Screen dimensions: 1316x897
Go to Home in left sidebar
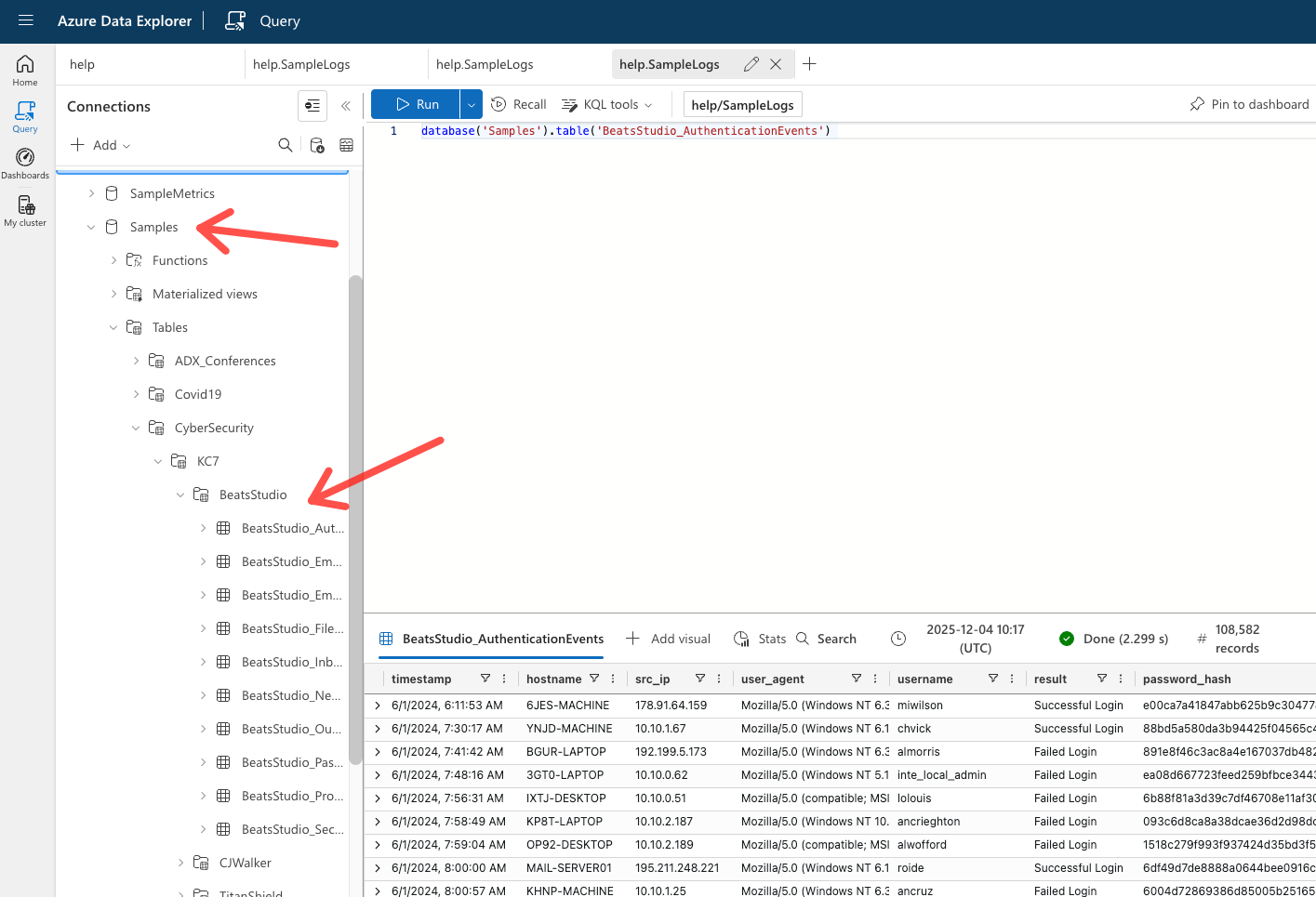(x=25, y=70)
